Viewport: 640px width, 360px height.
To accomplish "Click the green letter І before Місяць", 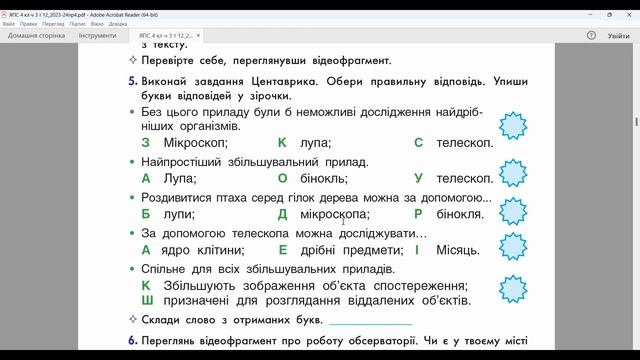I will point(417,250).
